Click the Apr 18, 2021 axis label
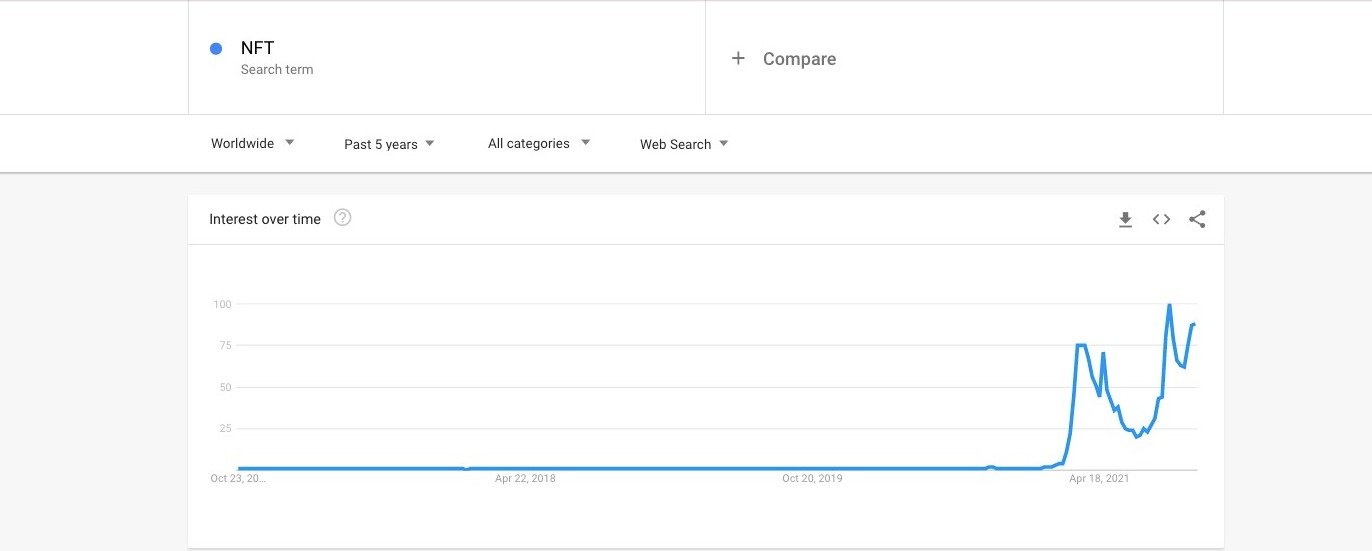The width and height of the screenshot is (1372, 551). [1099, 478]
